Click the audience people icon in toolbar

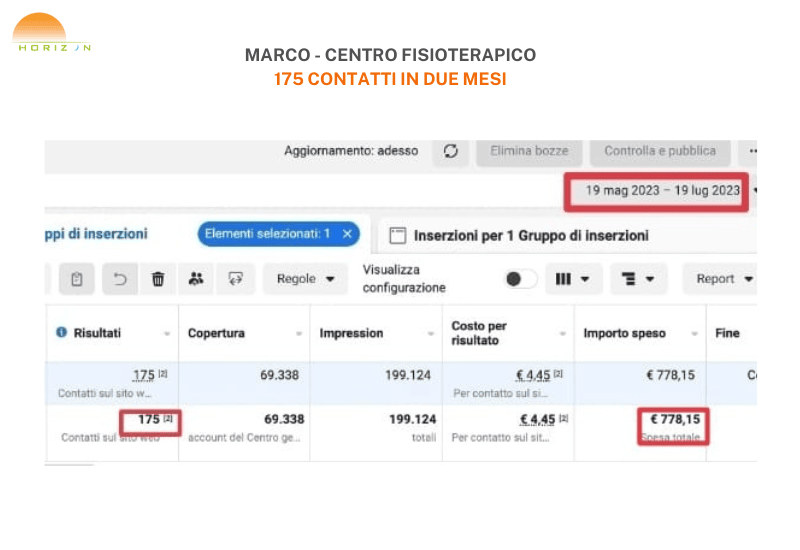(x=196, y=279)
